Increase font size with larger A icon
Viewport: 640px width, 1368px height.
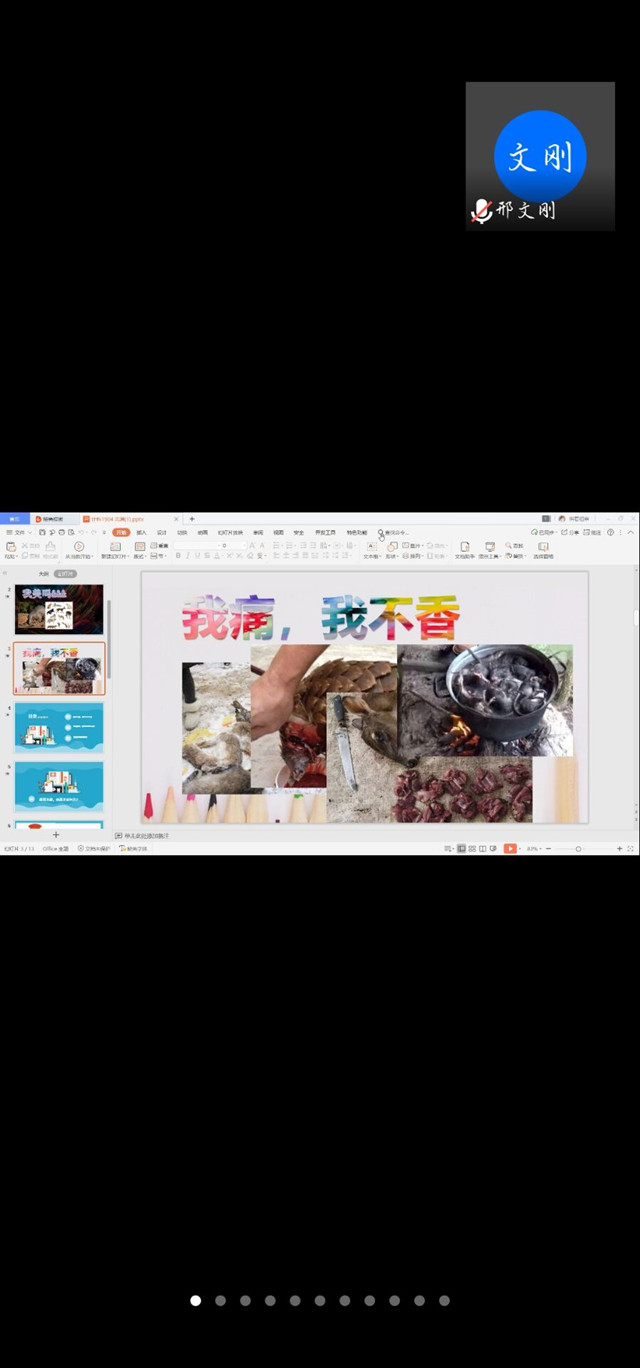tap(251, 545)
